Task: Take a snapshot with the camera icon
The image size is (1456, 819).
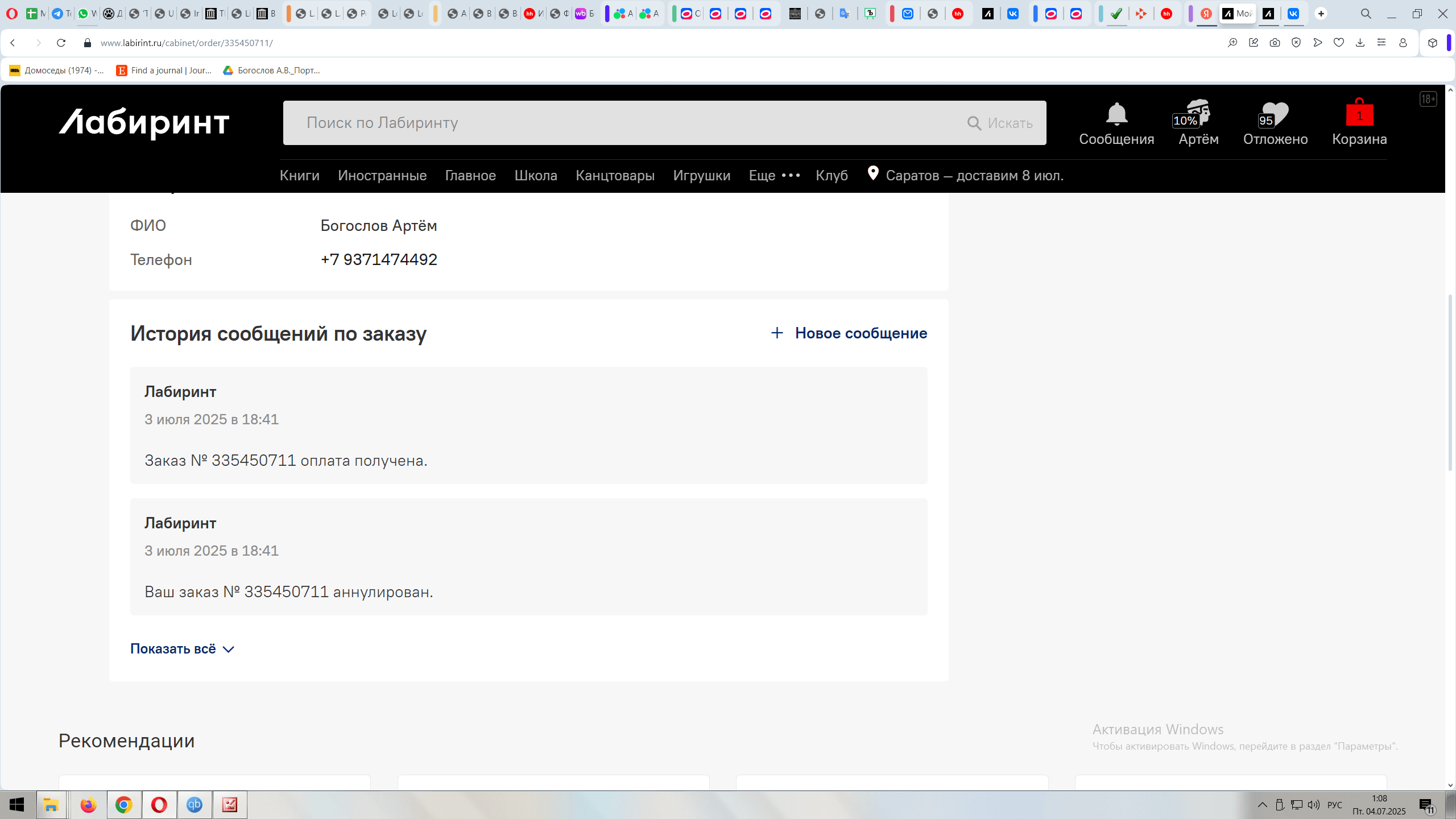Action: [x=1275, y=43]
